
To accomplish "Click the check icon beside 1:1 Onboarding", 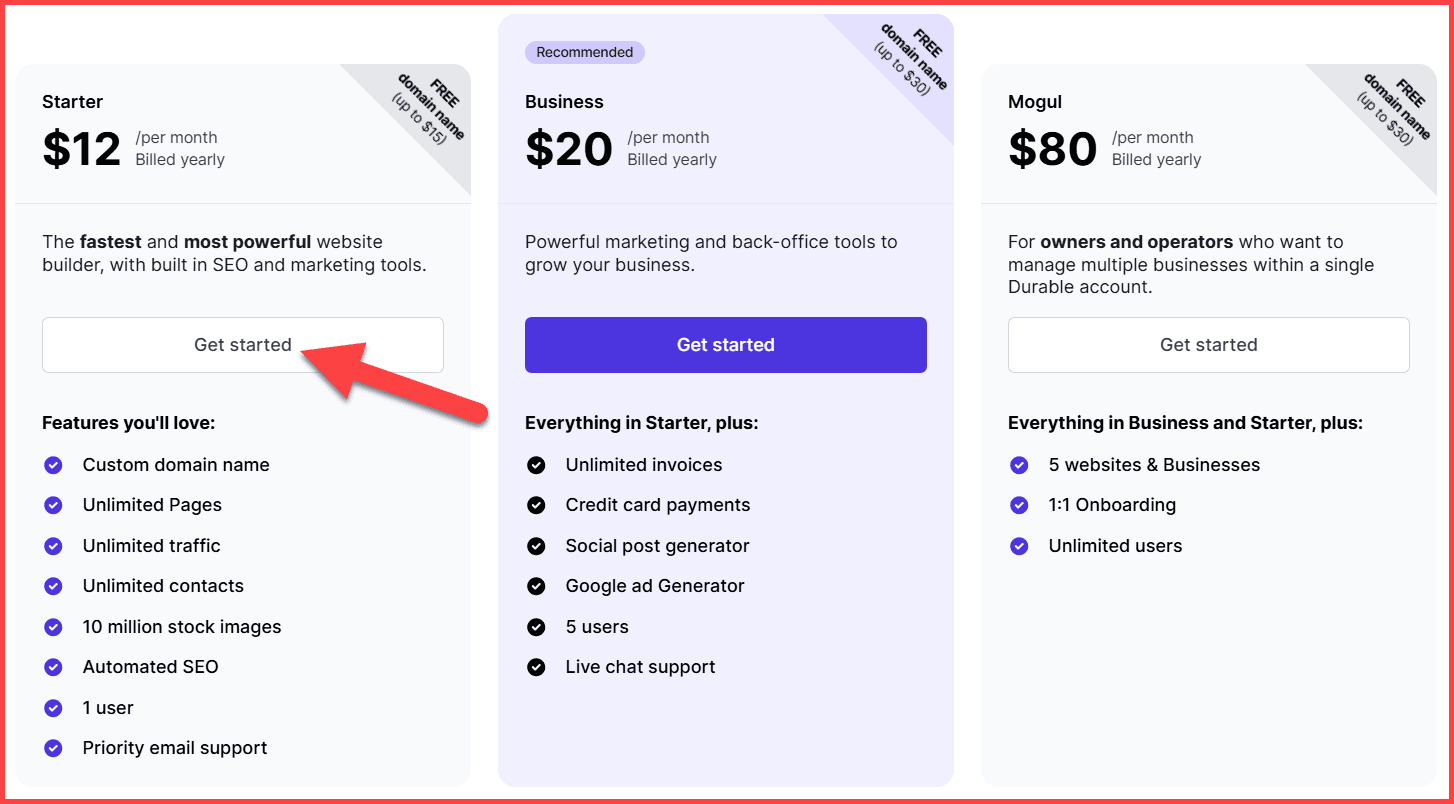I will point(1019,505).
